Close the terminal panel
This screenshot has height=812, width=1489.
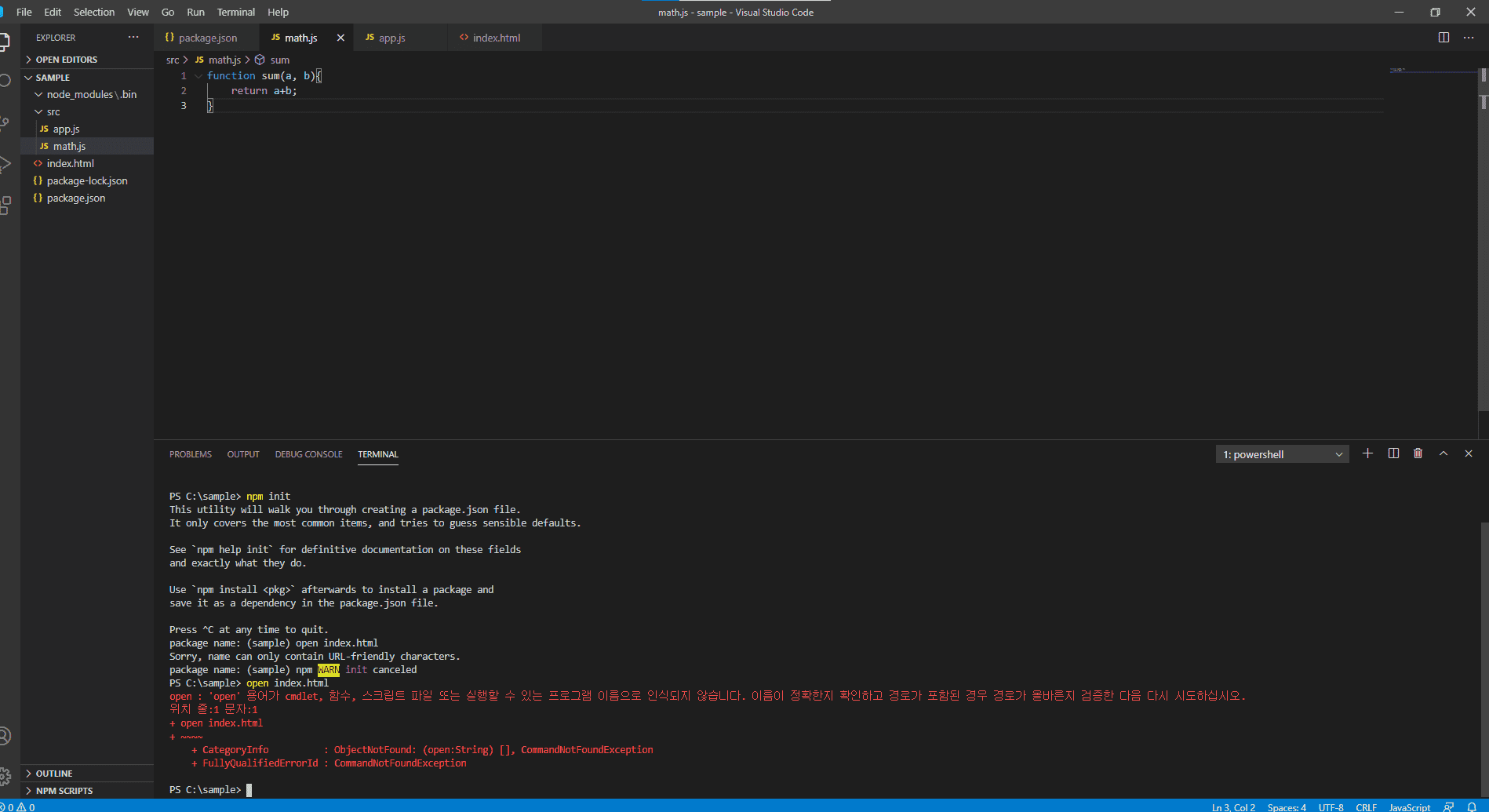tap(1469, 453)
